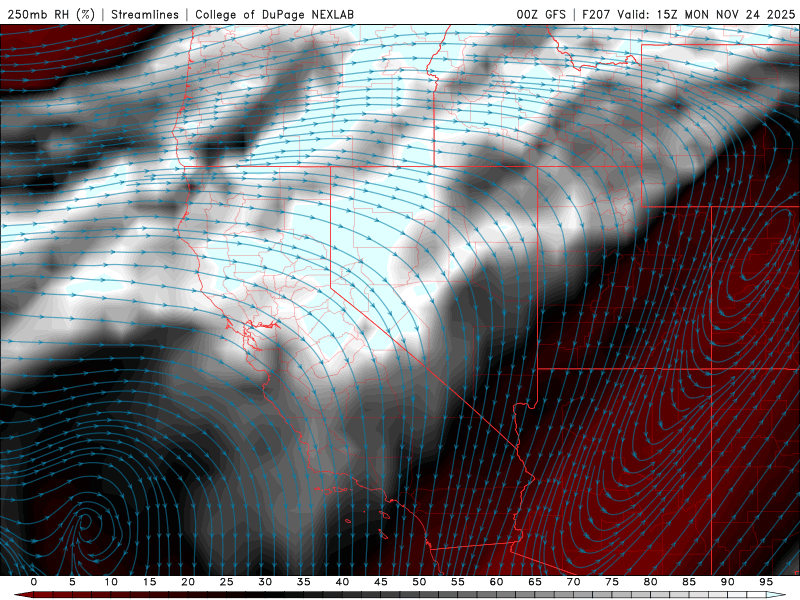Click the San Francisco Bay outline on map

[253, 334]
